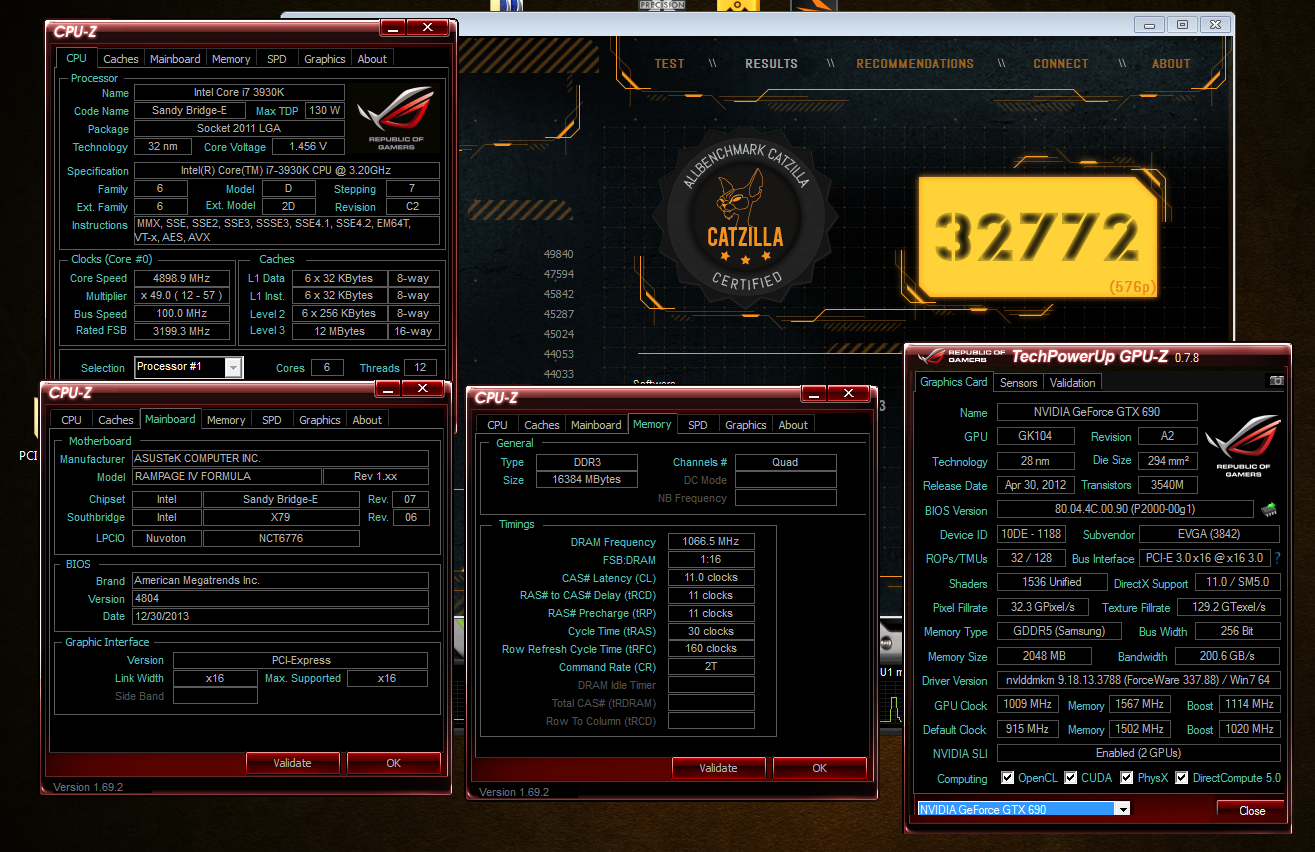Viewport: 1315px width, 852px height.
Task: Open the RESULTS section in Catzilla
Action: point(771,63)
